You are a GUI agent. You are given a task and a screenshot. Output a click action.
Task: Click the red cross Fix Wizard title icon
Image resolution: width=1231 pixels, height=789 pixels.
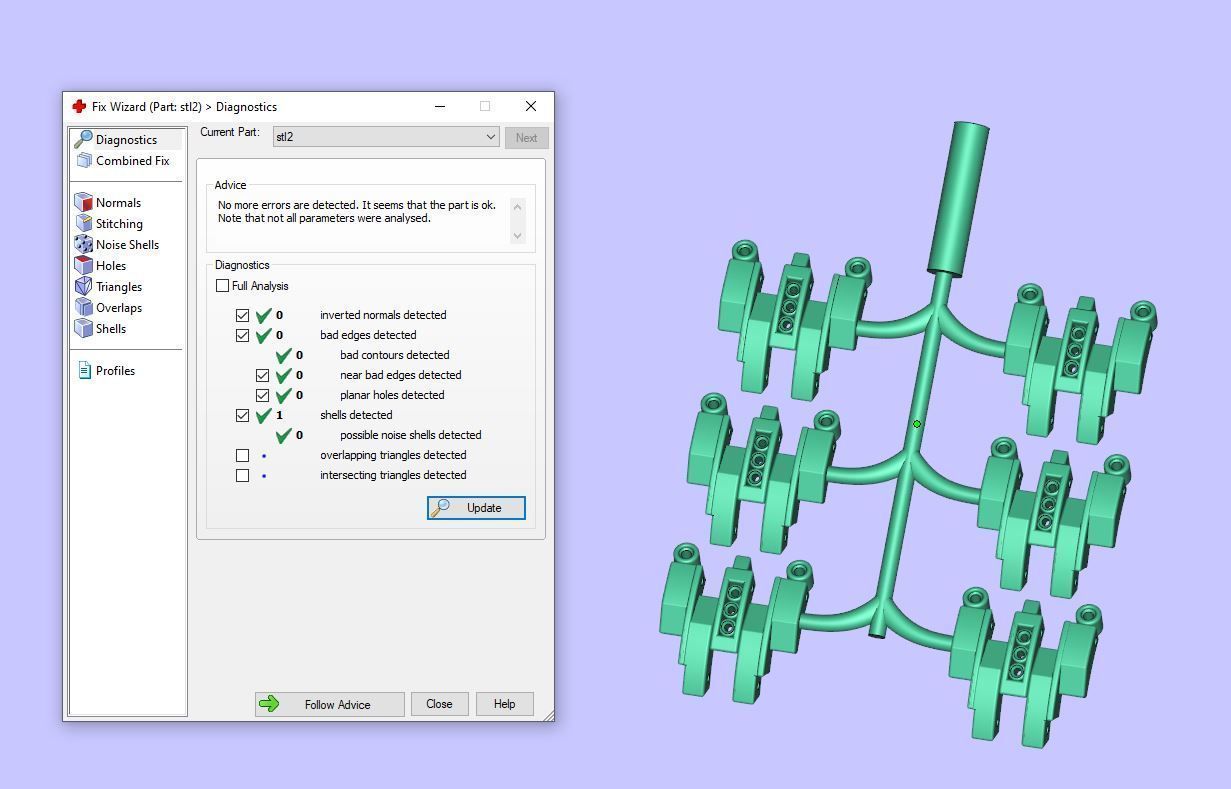coord(79,106)
